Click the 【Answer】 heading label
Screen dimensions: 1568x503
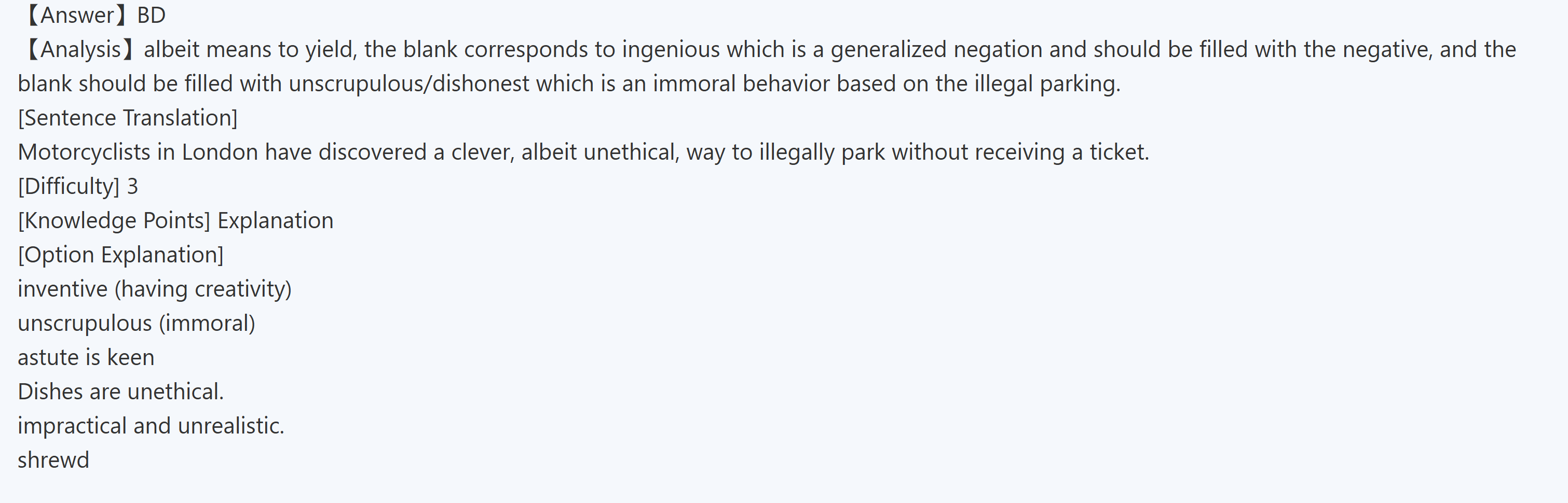pos(77,15)
